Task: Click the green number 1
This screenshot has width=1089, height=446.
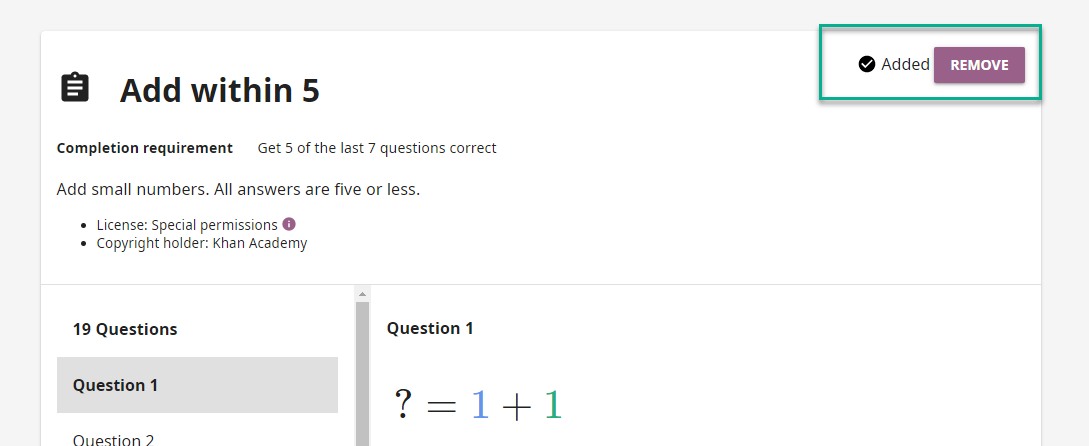Action: point(552,404)
